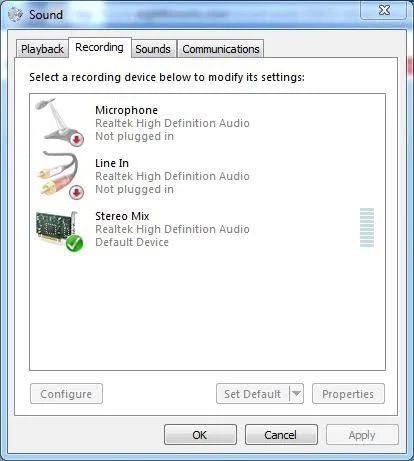414x461 pixels.
Task: Click the Apply button
Action: click(x=362, y=435)
